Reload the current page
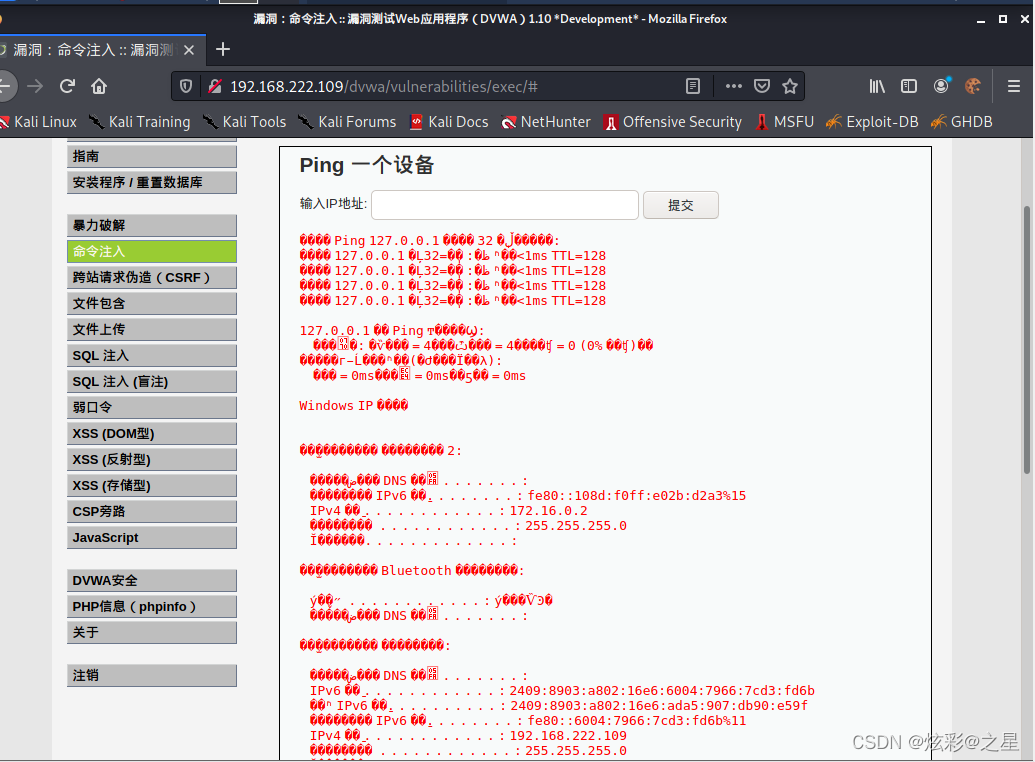 [x=67, y=86]
